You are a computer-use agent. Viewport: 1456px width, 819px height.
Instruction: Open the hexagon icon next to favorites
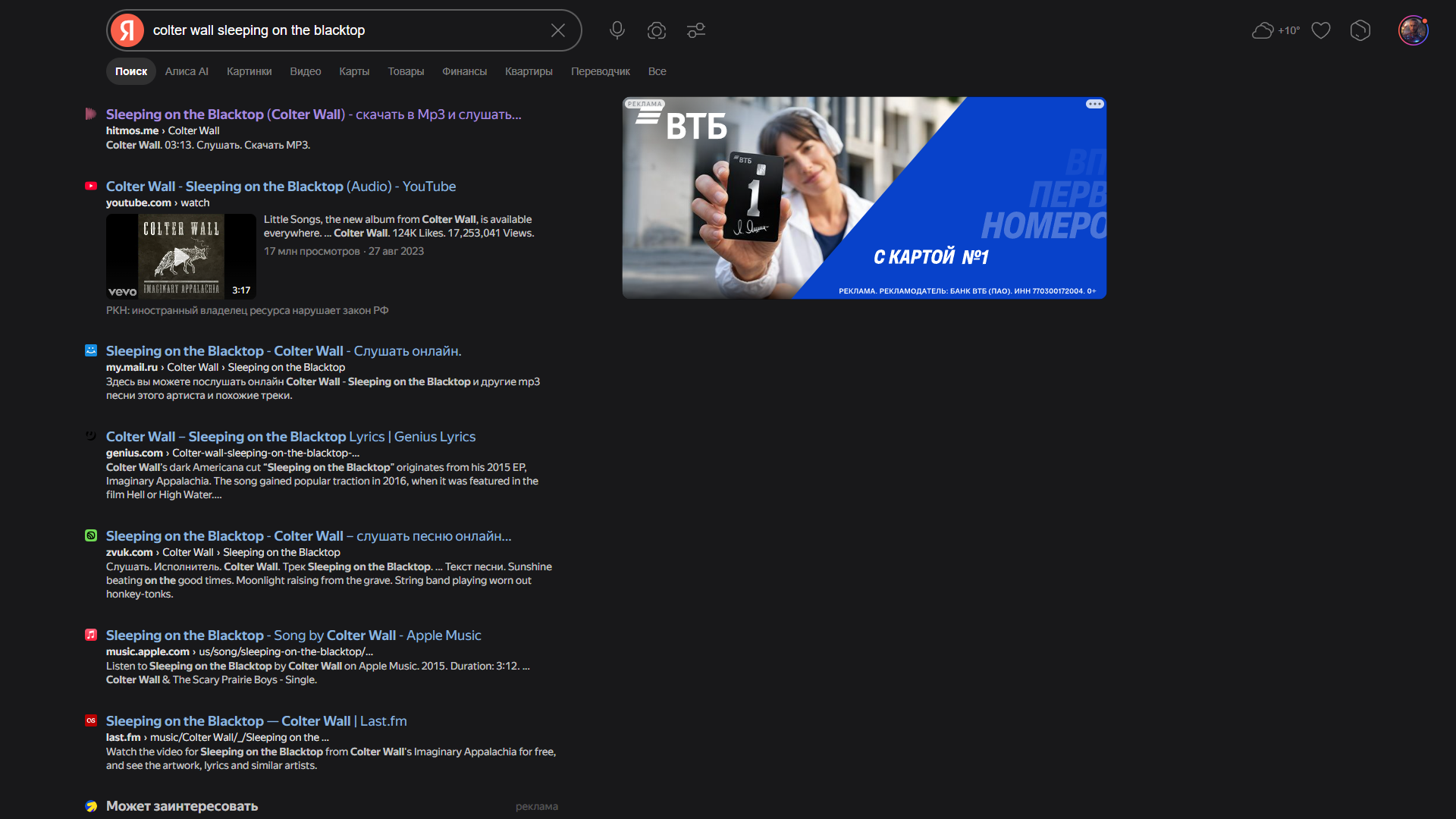pos(1360,30)
